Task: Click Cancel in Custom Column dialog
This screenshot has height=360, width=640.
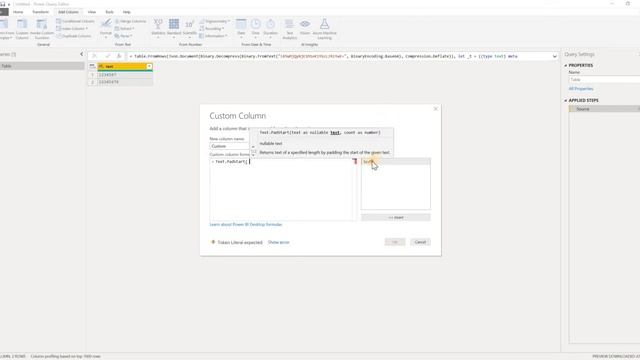Action: click(x=420, y=242)
